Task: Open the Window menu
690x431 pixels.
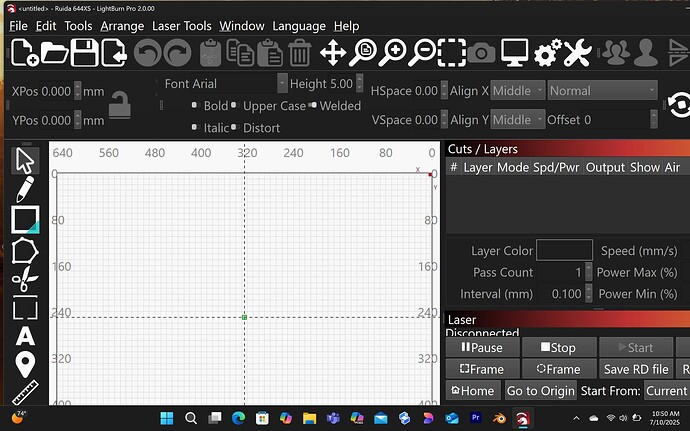Action: (x=242, y=26)
